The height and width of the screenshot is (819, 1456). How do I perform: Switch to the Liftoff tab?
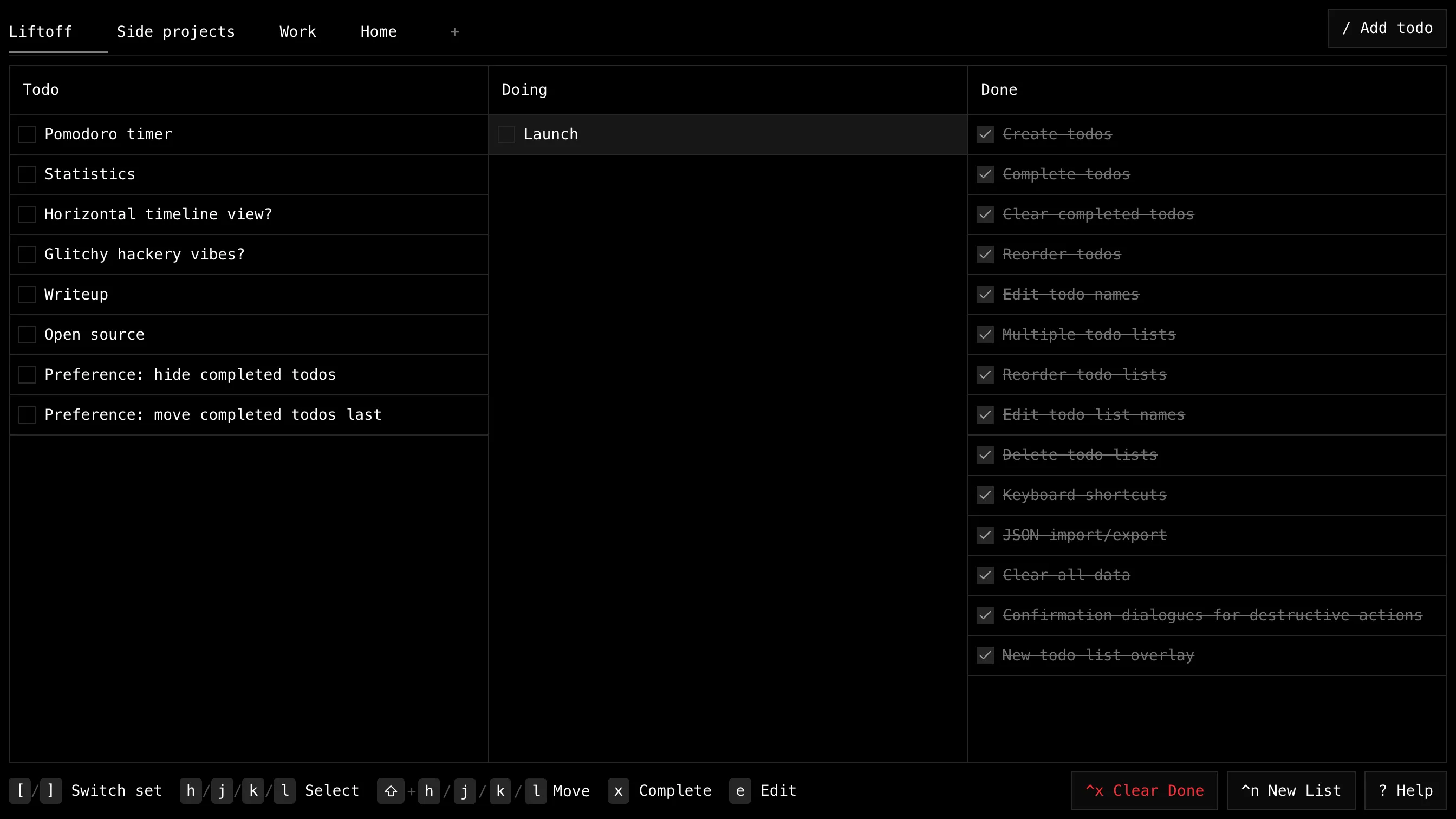[41, 31]
